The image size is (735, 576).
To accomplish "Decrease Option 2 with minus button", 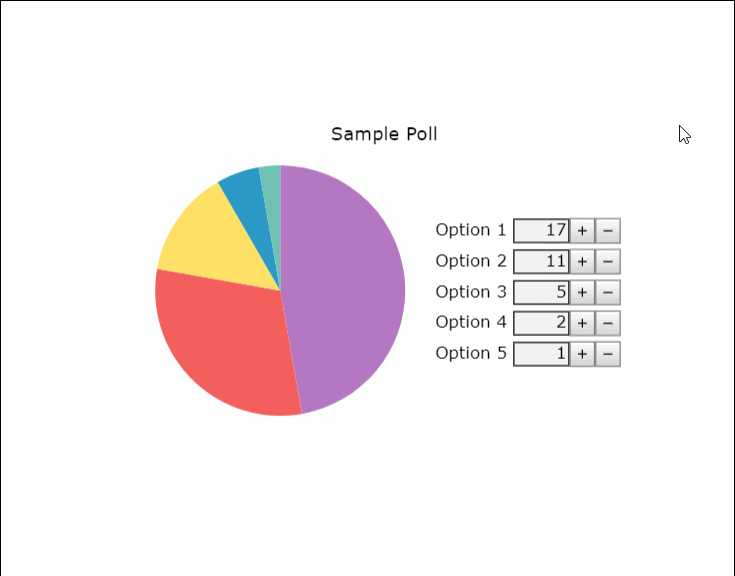I will [x=608, y=262].
